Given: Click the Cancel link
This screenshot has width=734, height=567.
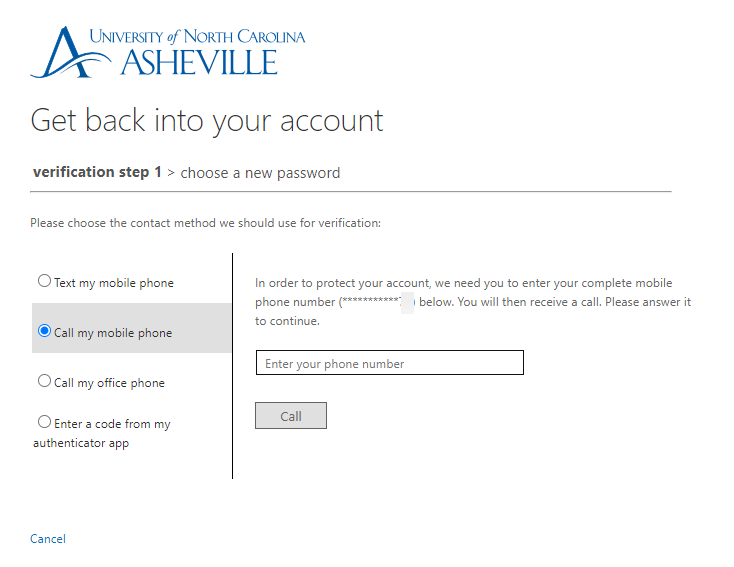Looking at the screenshot, I should point(48,539).
